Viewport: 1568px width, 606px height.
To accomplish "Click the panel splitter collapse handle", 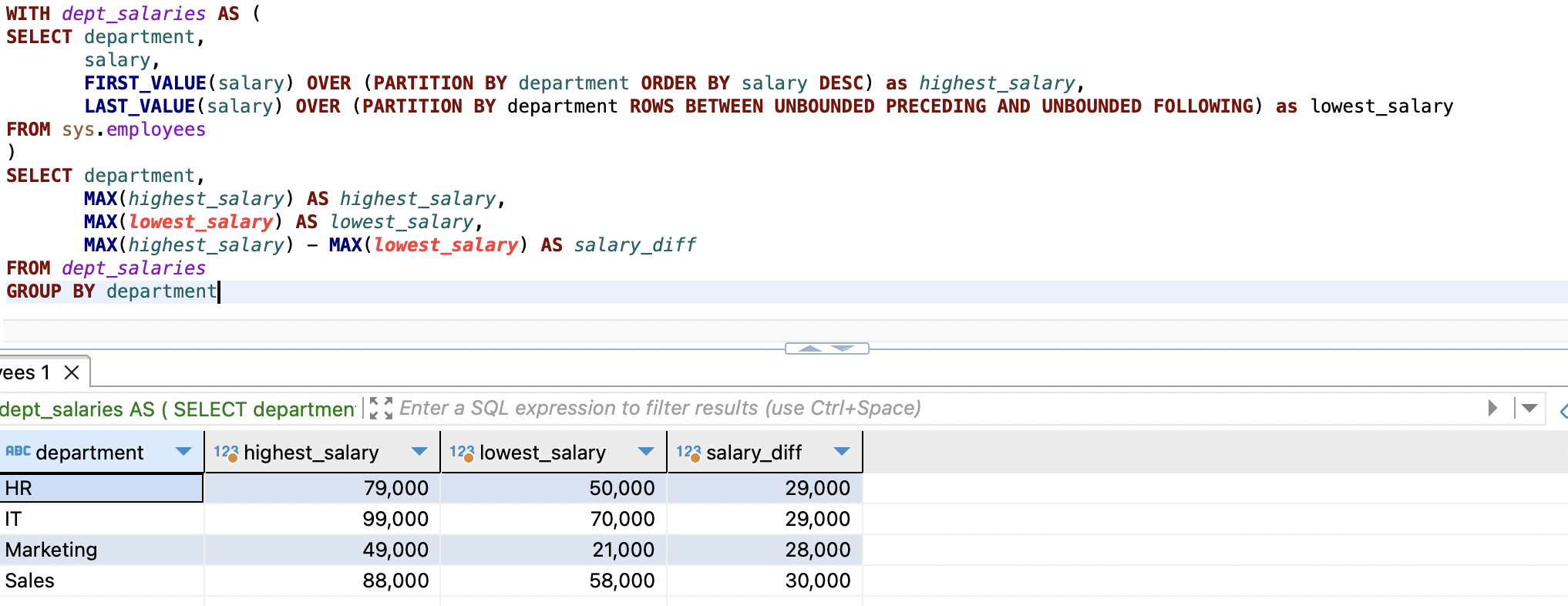I will pyautogui.click(x=826, y=348).
